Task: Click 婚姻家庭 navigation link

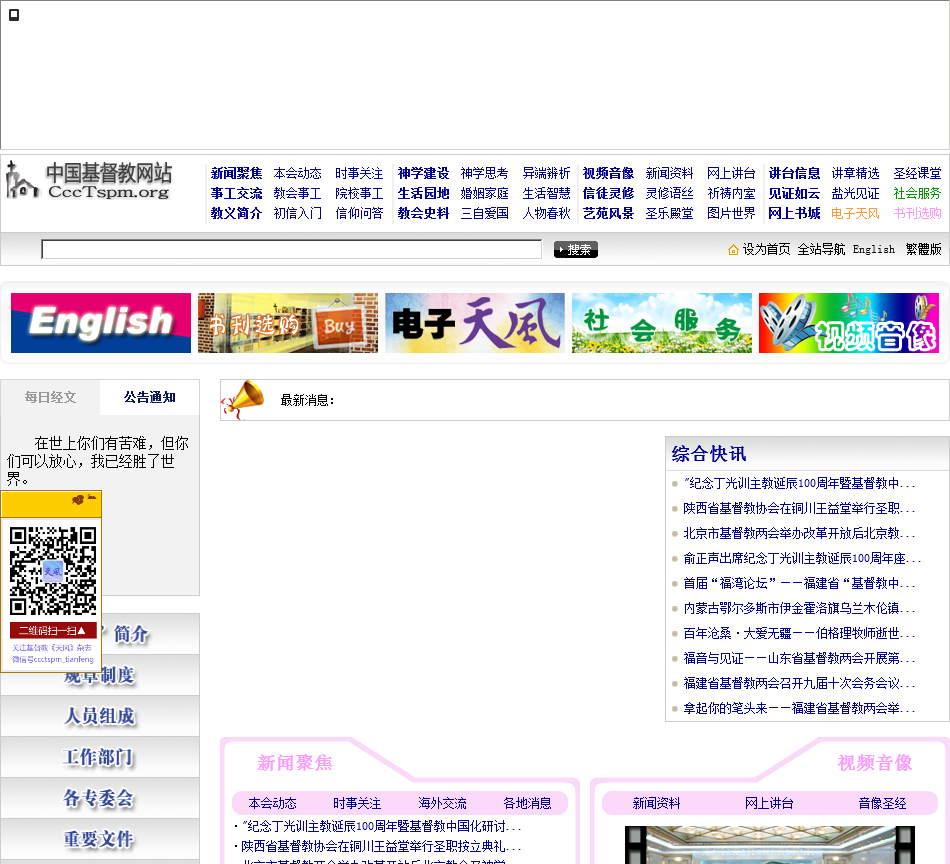Action: point(485,193)
